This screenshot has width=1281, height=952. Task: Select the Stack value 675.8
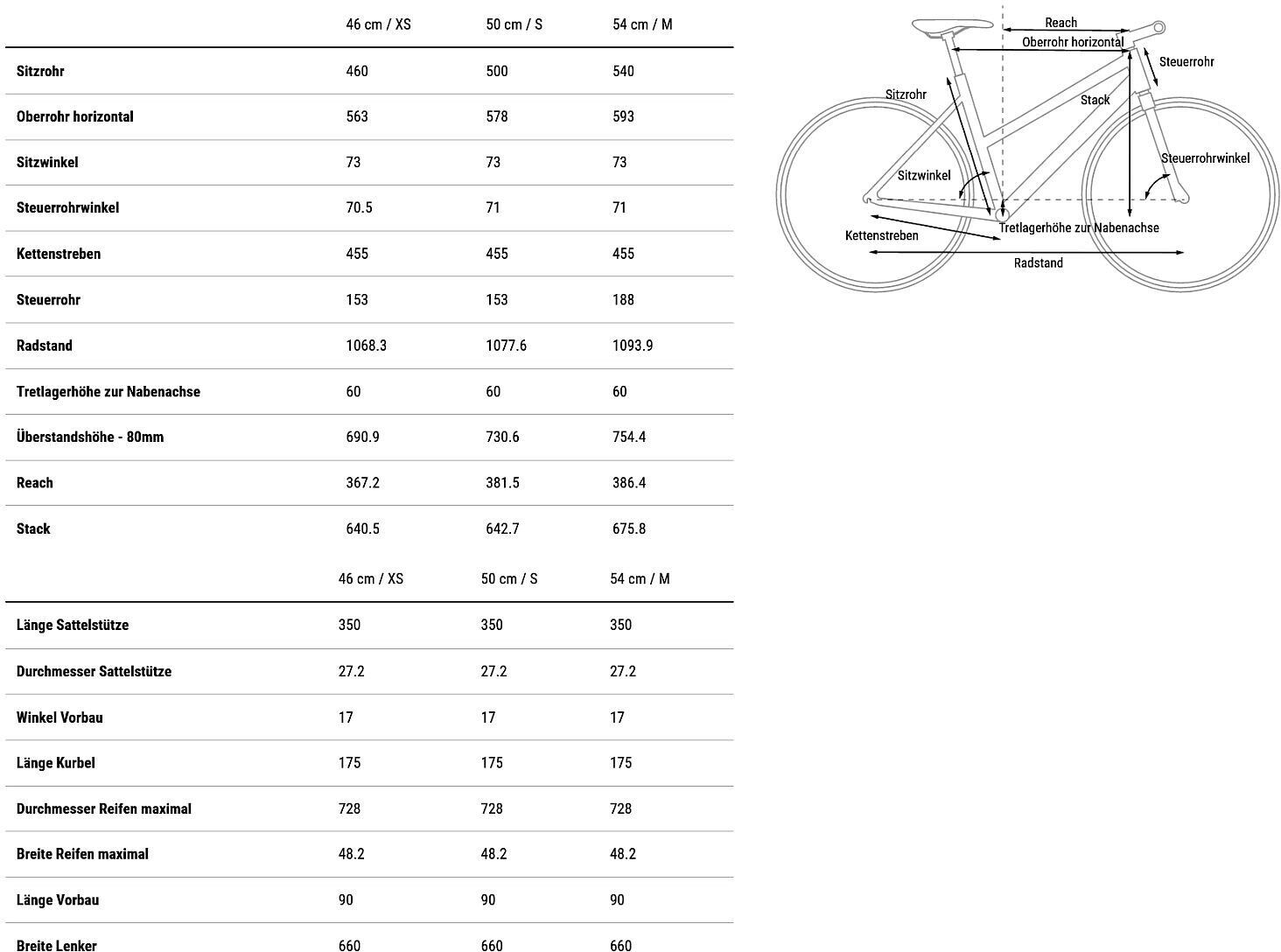[x=628, y=528]
